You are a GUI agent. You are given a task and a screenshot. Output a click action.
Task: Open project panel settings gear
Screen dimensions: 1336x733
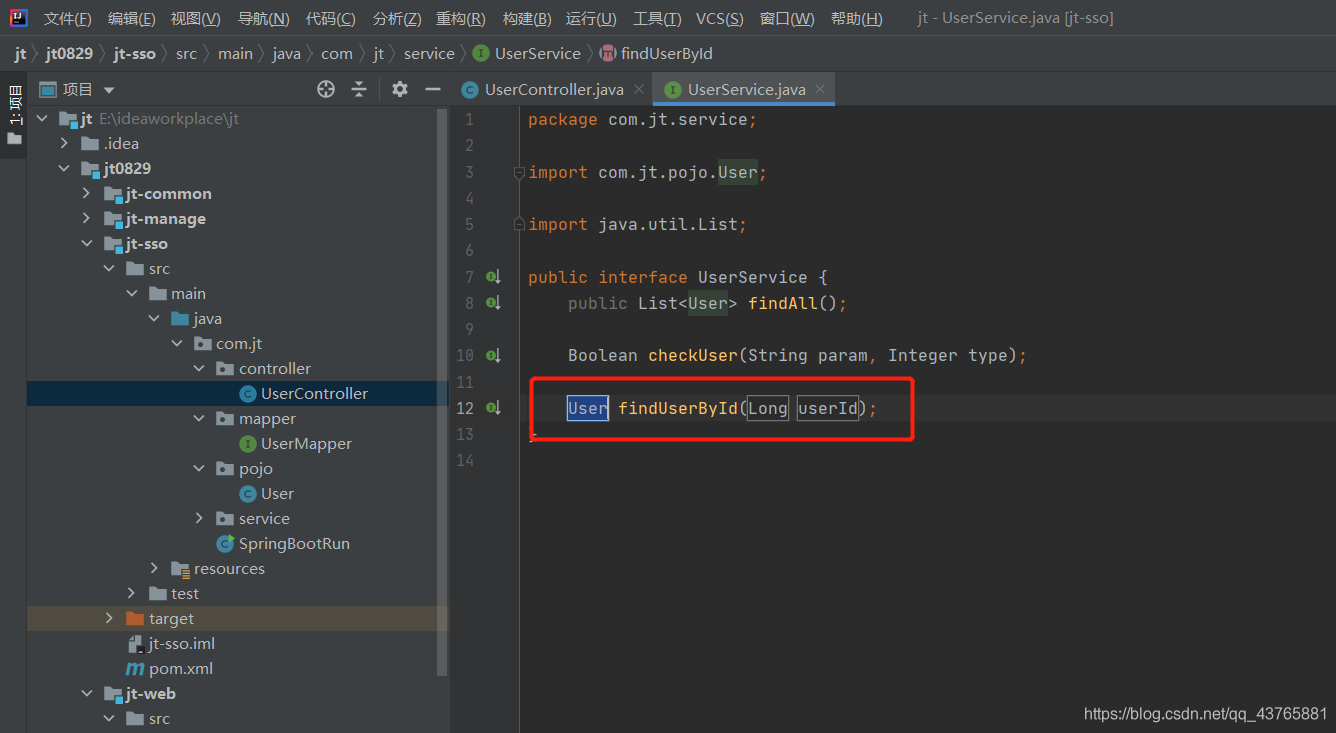tap(400, 89)
